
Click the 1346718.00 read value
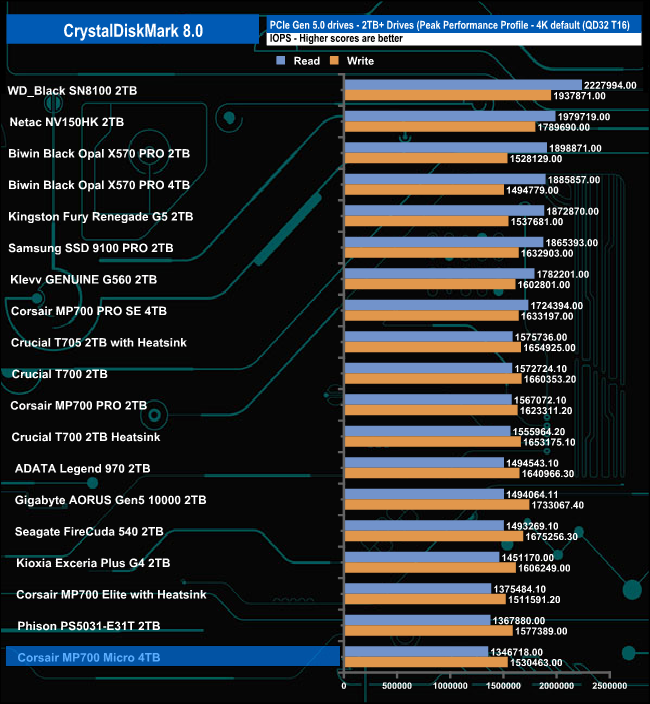pyautogui.click(x=516, y=652)
